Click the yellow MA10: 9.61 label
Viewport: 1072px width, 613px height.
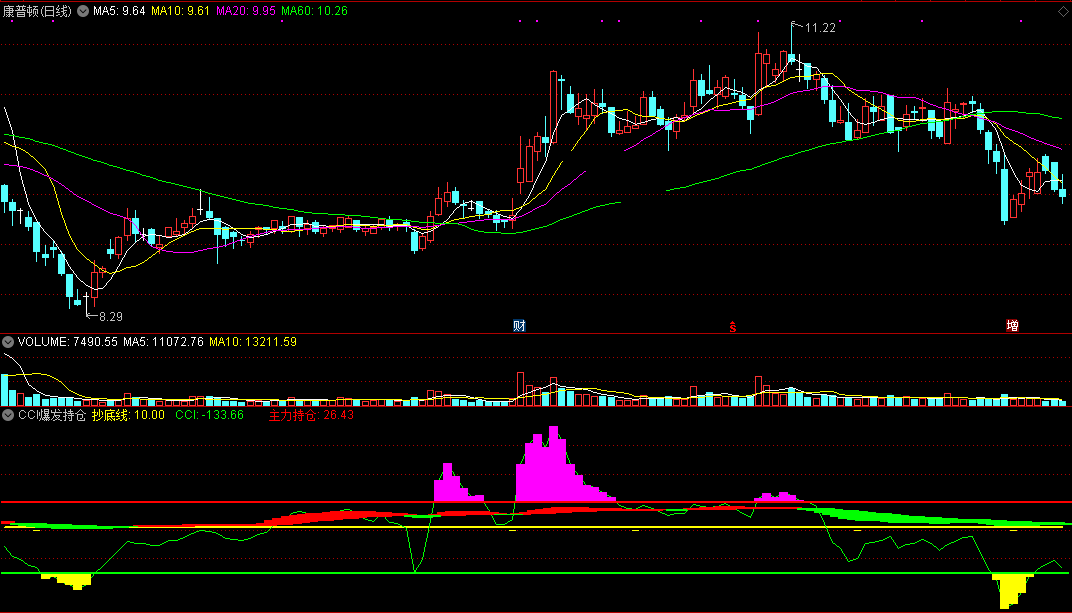[180, 11]
